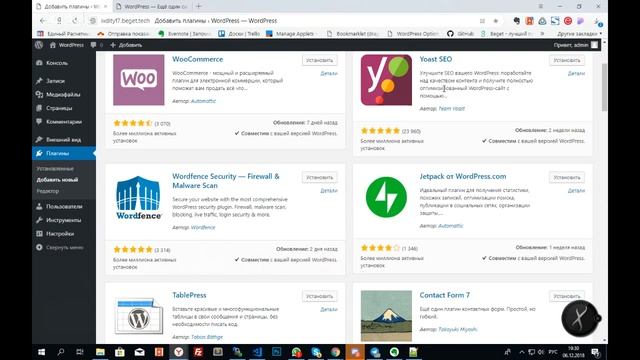This screenshot has width=640, height=360.
Task: Collapse sidebar with Свернуть меню
Action: pos(64,247)
